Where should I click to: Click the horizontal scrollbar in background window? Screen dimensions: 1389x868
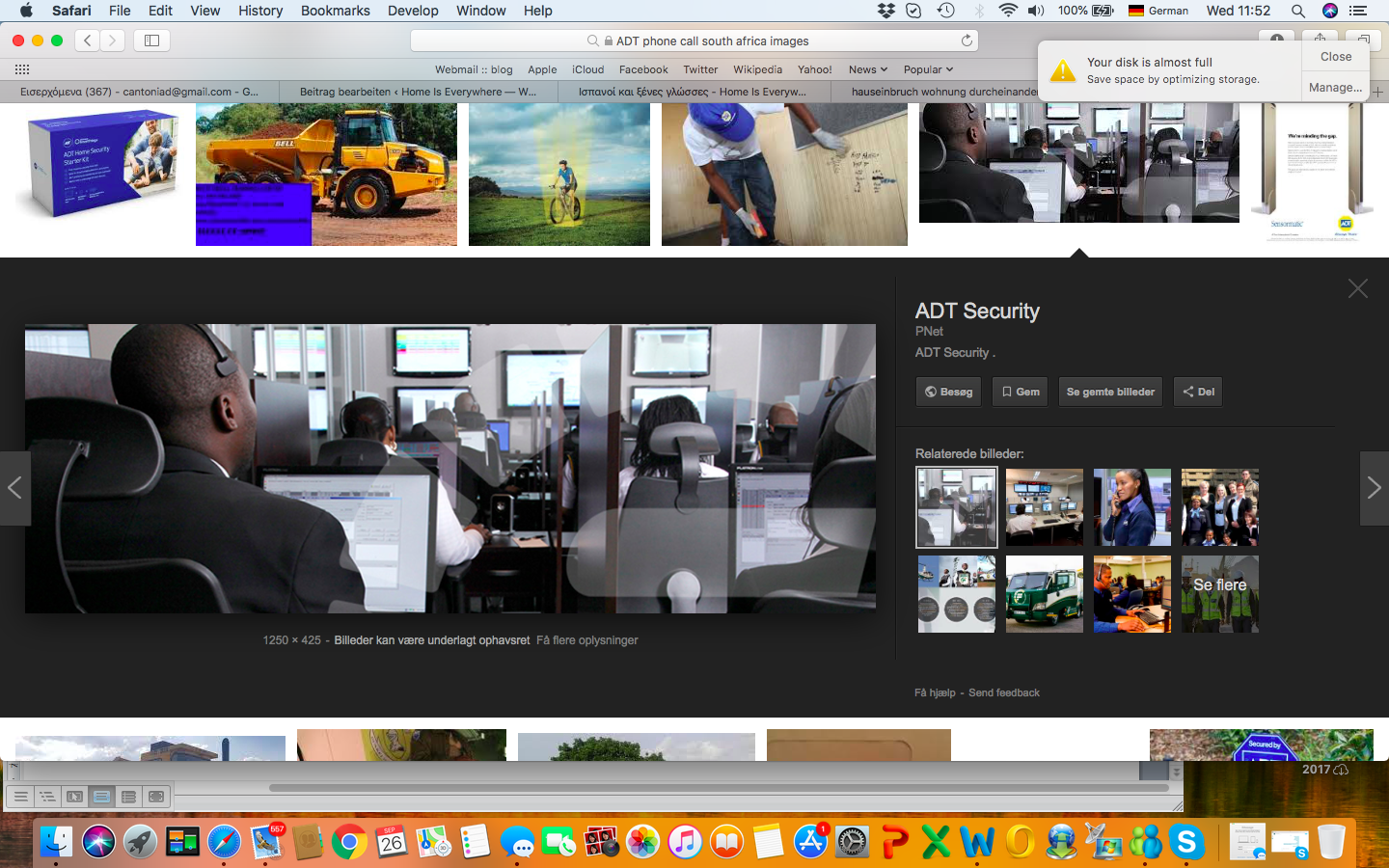[x=719, y=787]
